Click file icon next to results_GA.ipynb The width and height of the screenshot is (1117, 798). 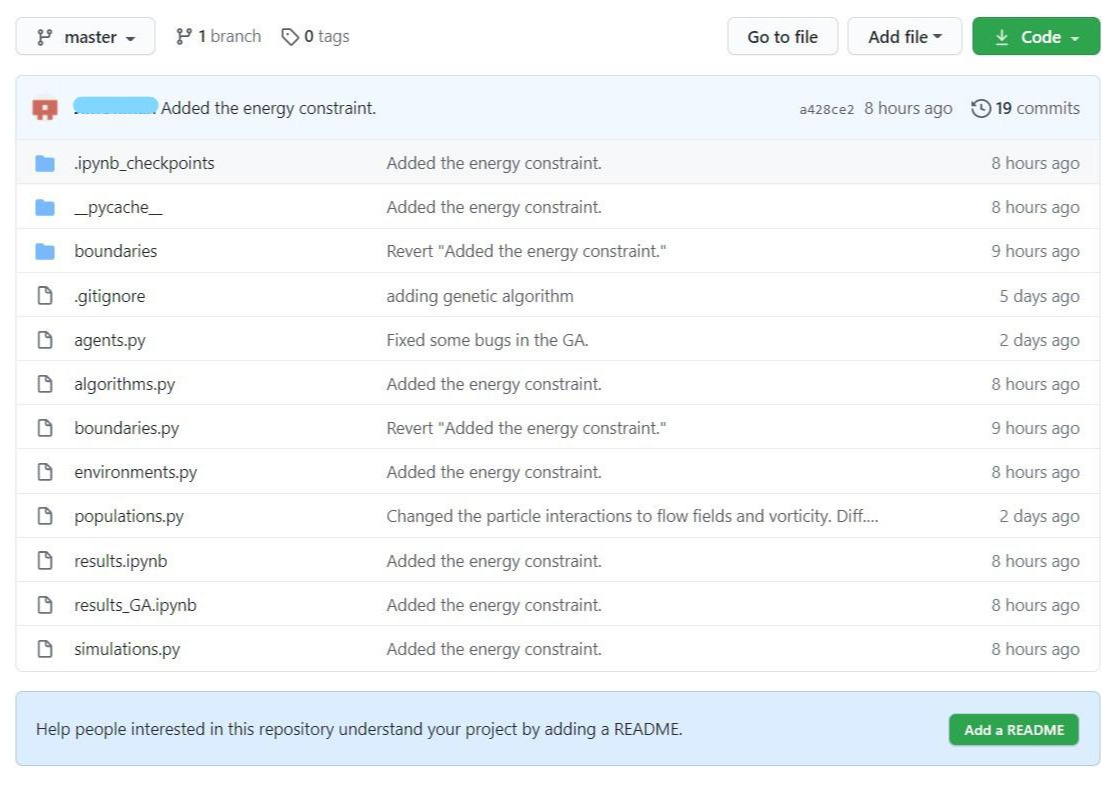pyautogui.click(x=45, y=605)
